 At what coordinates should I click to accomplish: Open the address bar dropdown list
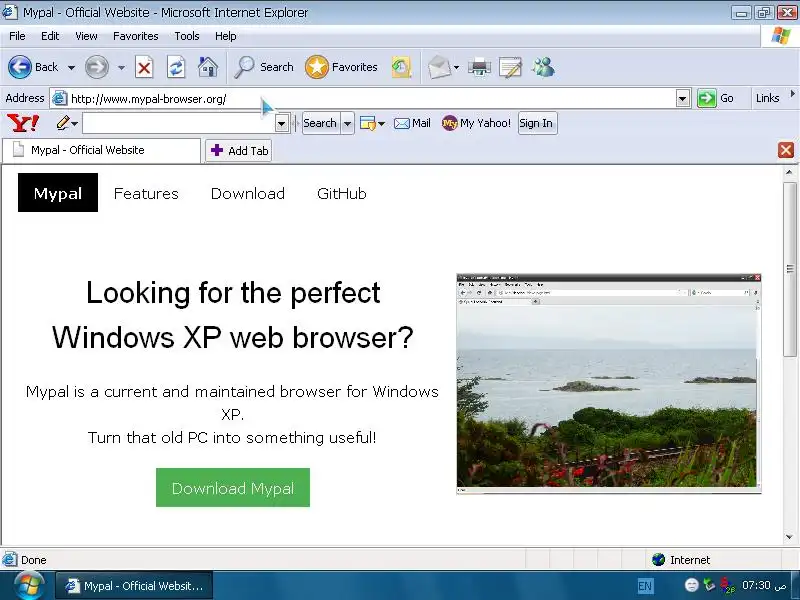point(683,98)
